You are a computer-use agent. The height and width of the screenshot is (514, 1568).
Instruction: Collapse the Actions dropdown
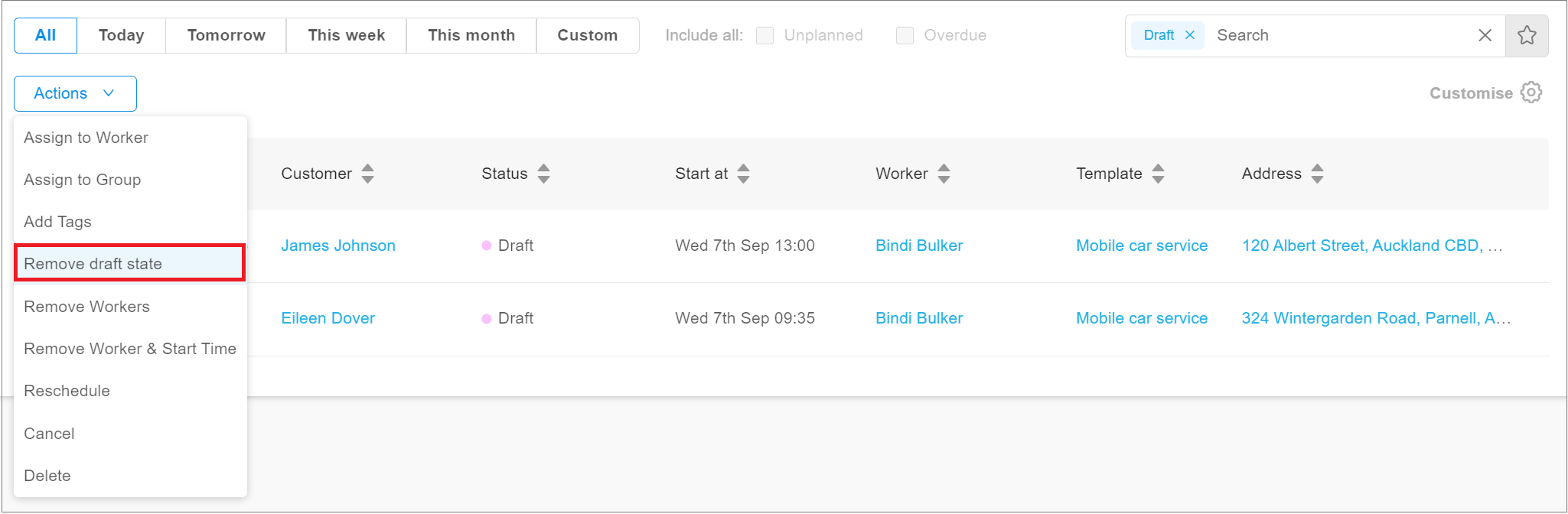point(75,93)
